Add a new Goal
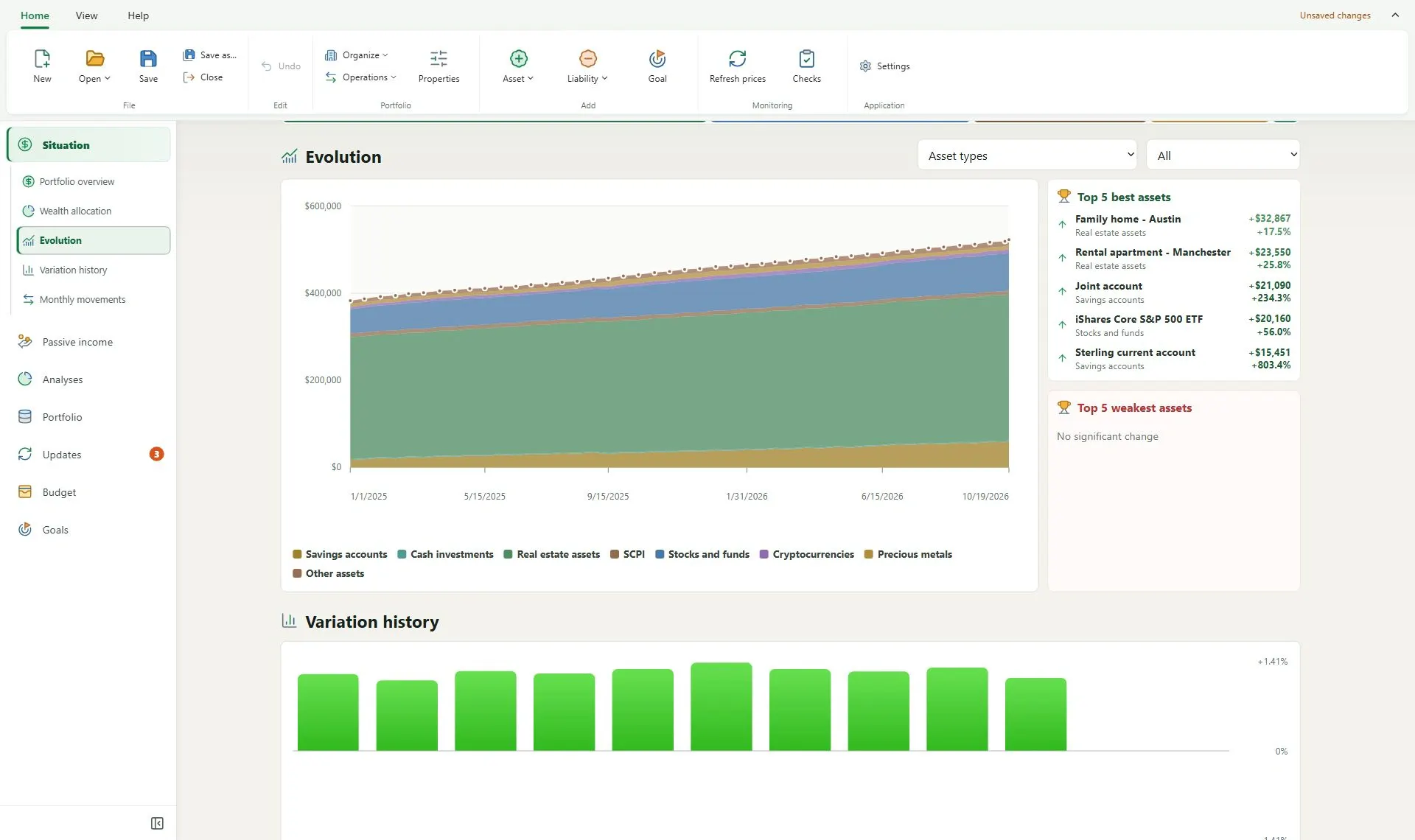1415x840 pixels. pyautogui.click(x=657, y=66)
